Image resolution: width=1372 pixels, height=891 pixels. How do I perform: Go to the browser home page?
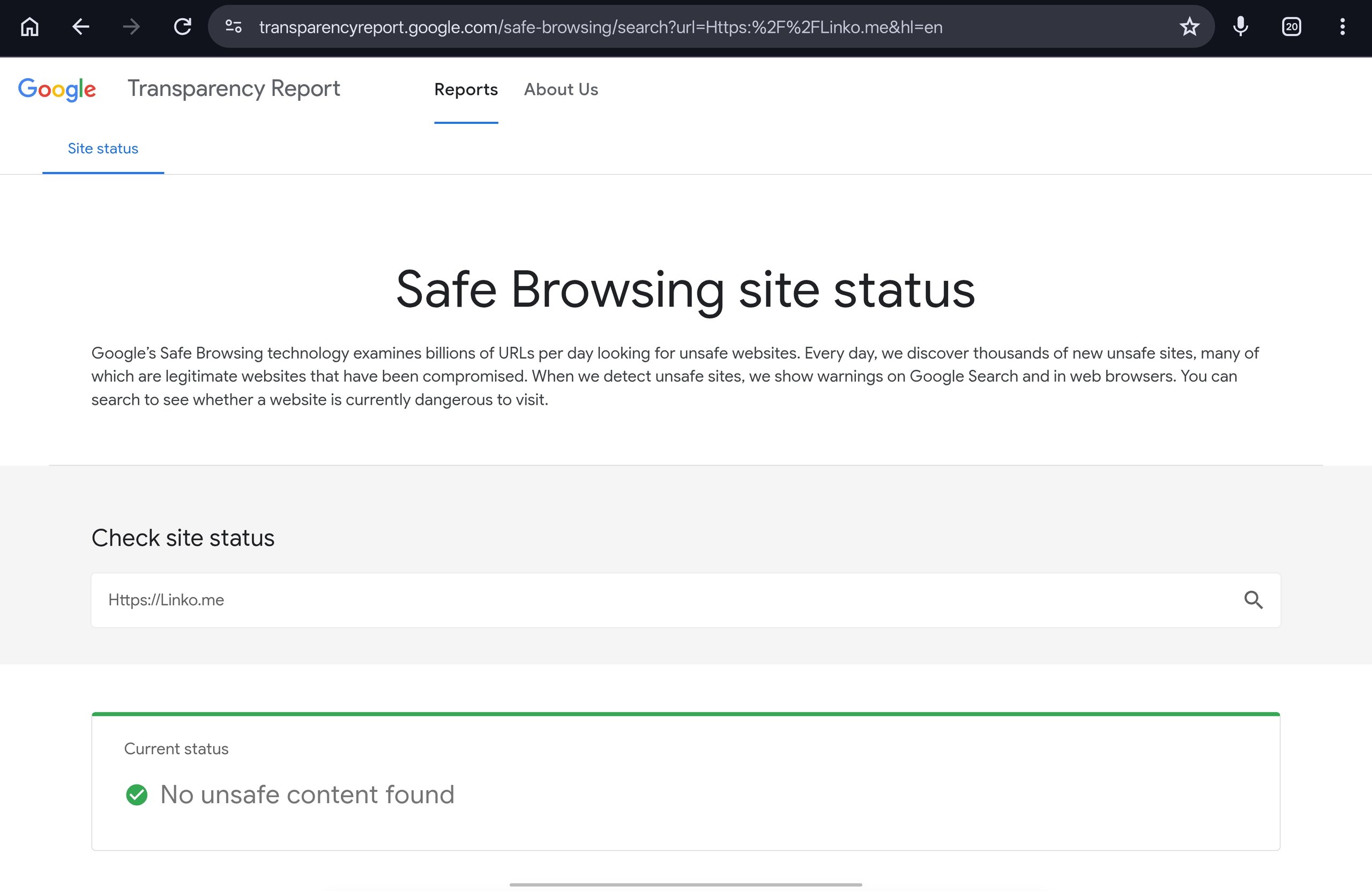click(29, 26)
